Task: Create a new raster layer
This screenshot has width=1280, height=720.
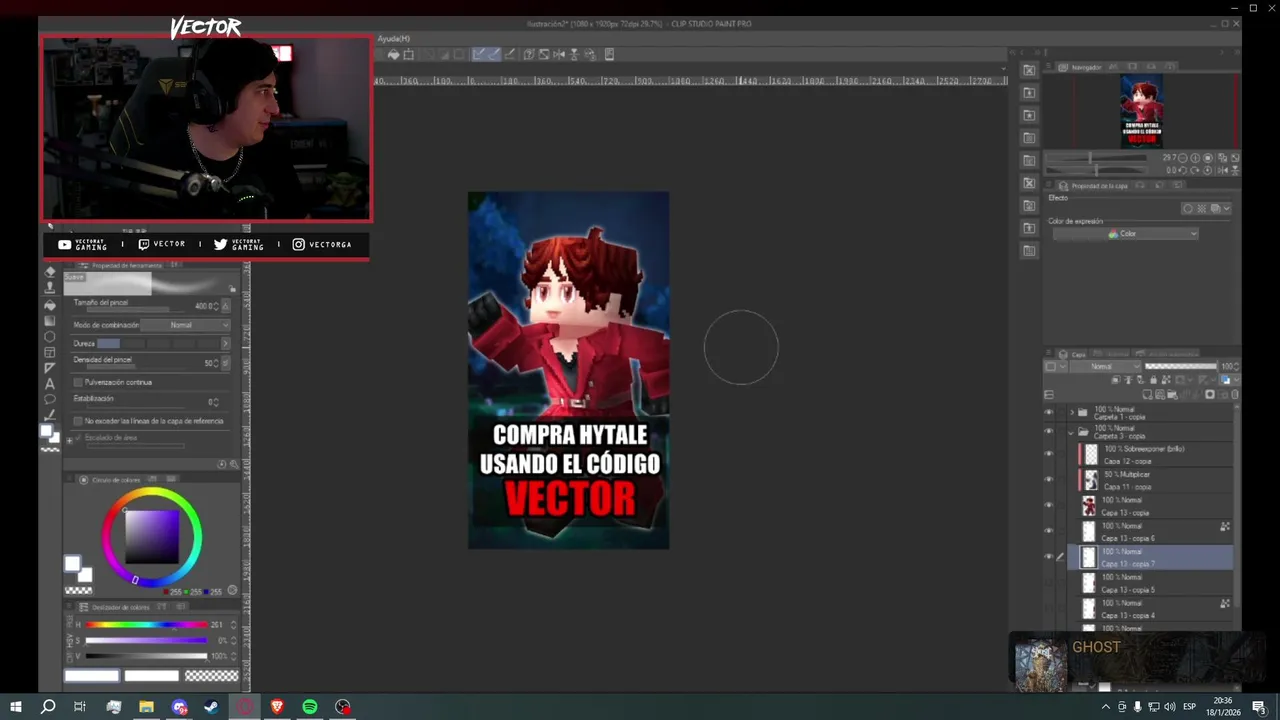Action: click(x=1150, y=394)
